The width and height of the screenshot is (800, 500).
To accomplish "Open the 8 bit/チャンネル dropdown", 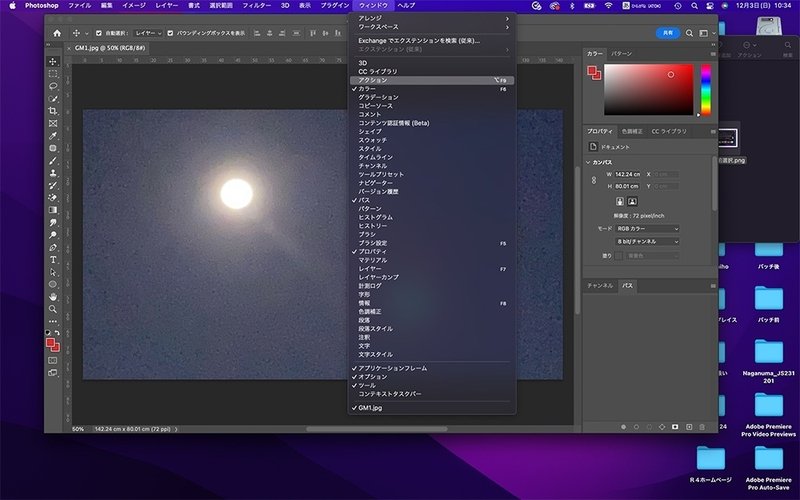I will tap(647, 241).
